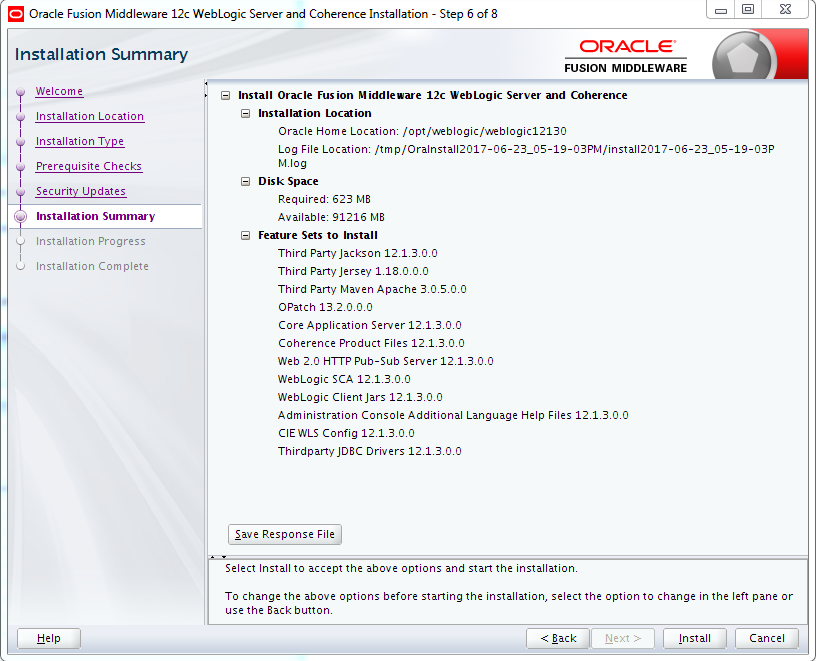Open the Security Updates step

pyautogui.click(x=81, y=192)
